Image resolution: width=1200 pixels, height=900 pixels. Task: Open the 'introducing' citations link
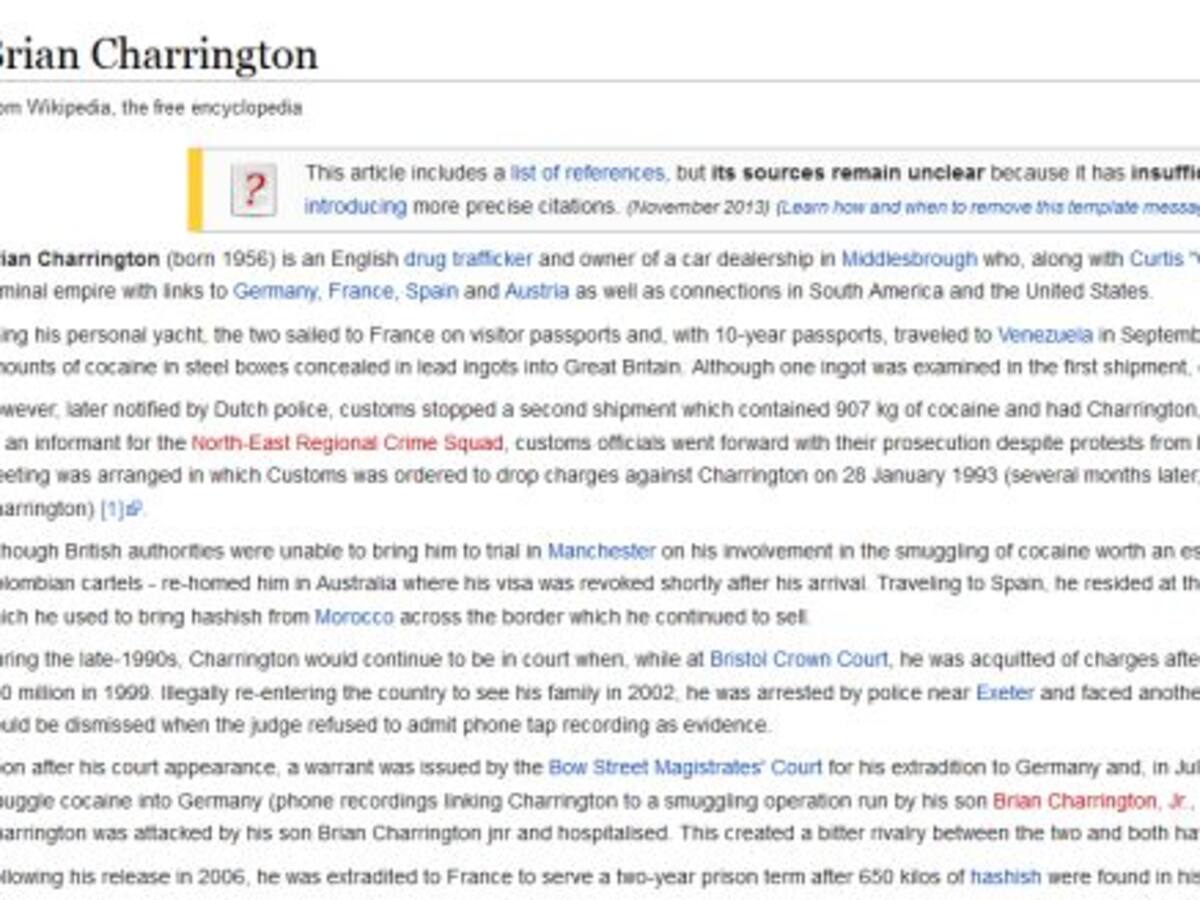(x=355, y=207)
